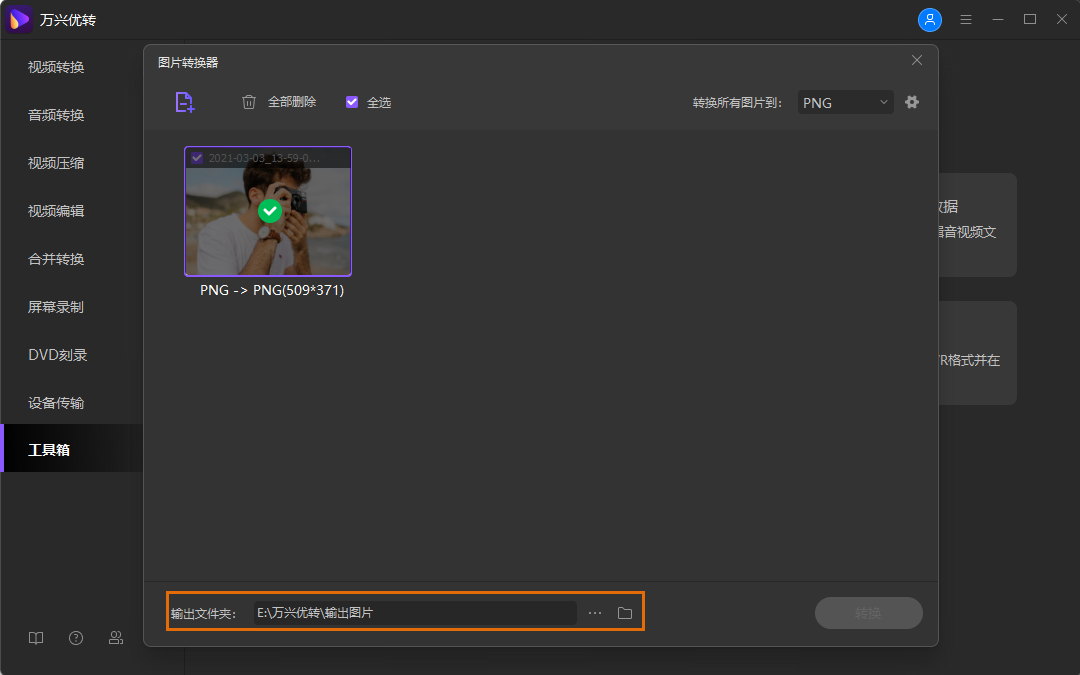Open user account profile icon

[929, 20]
